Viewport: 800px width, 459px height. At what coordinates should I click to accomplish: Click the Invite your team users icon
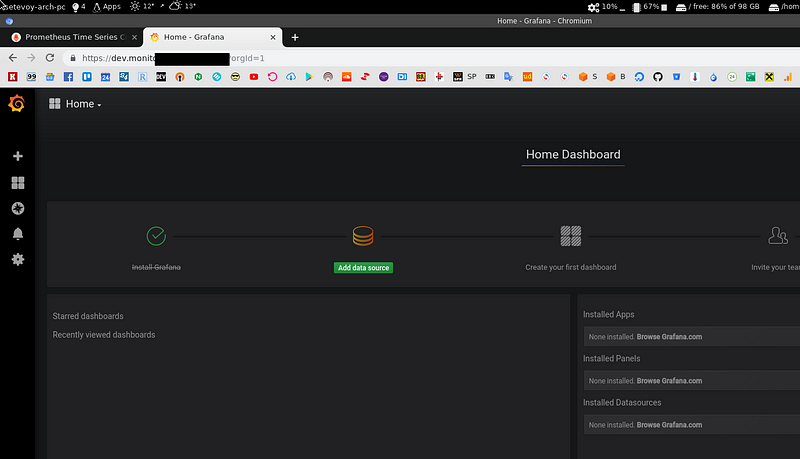tap(778, 236)
